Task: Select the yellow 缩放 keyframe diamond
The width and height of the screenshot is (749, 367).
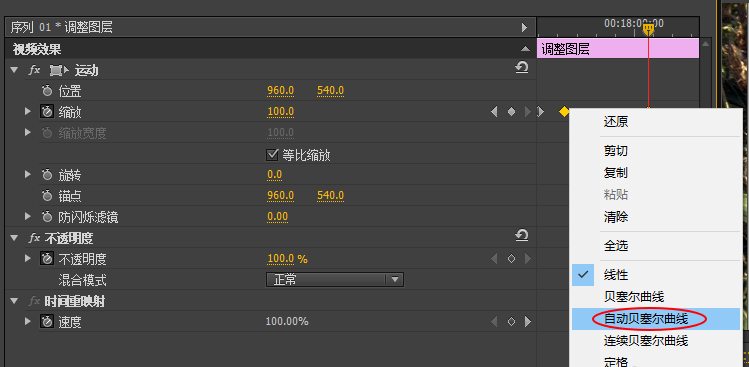Action: pos(564,112)
